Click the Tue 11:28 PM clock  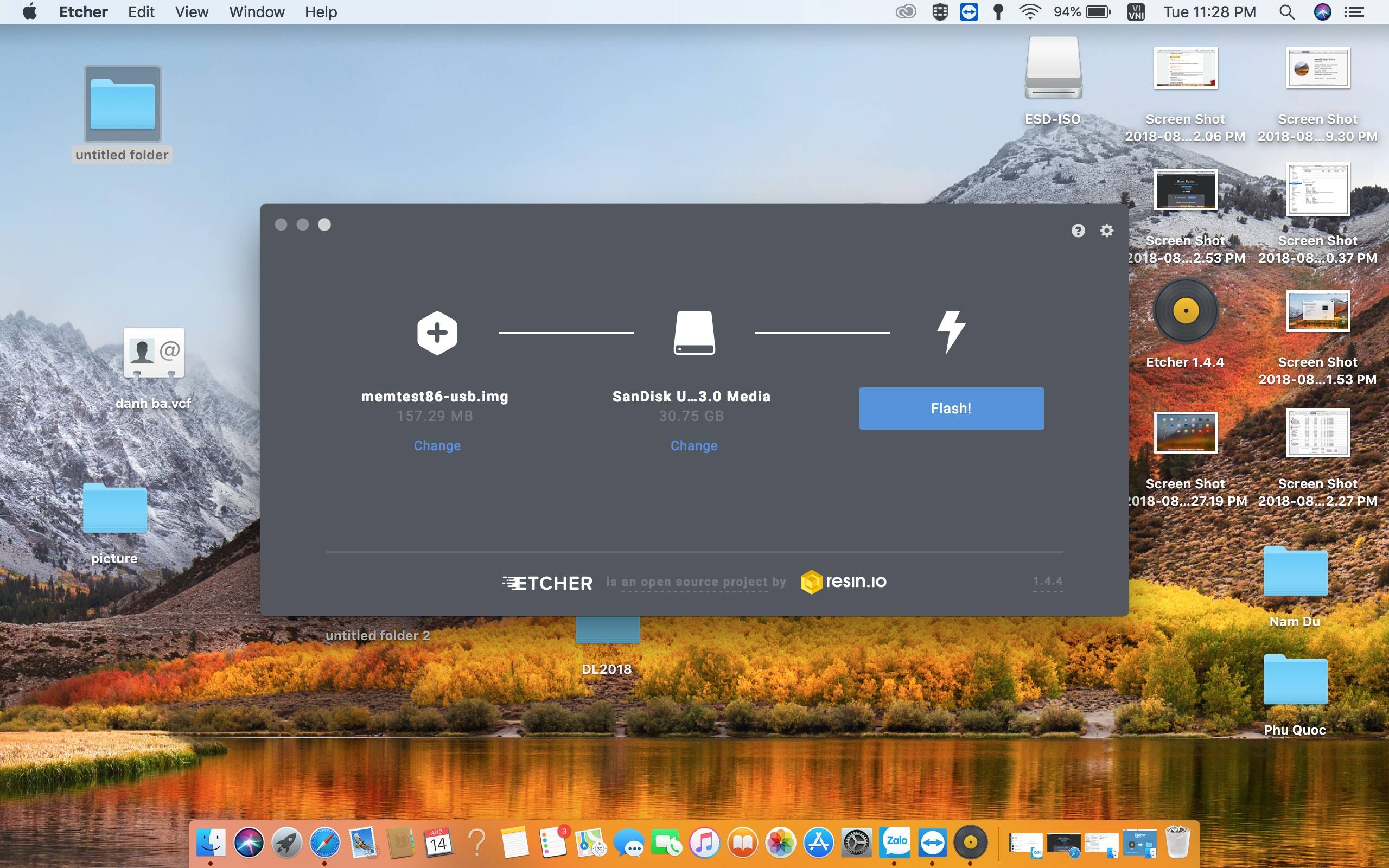[1210, 12]
